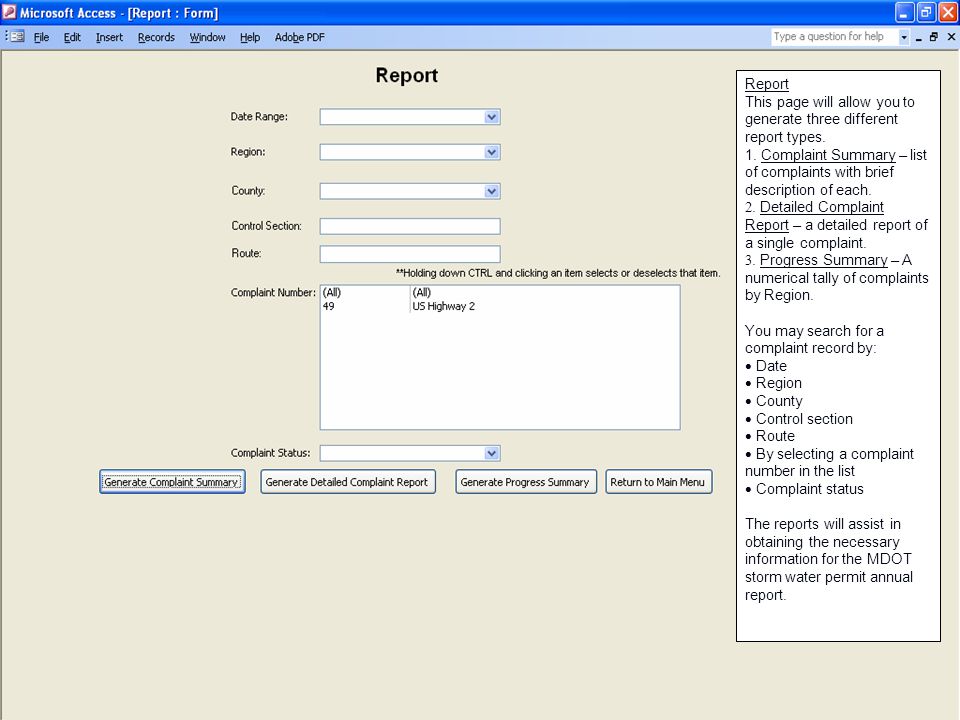Click the Complaint Summary heading in help panel
The height and width of the screenshot is (720, 960).
828,155
